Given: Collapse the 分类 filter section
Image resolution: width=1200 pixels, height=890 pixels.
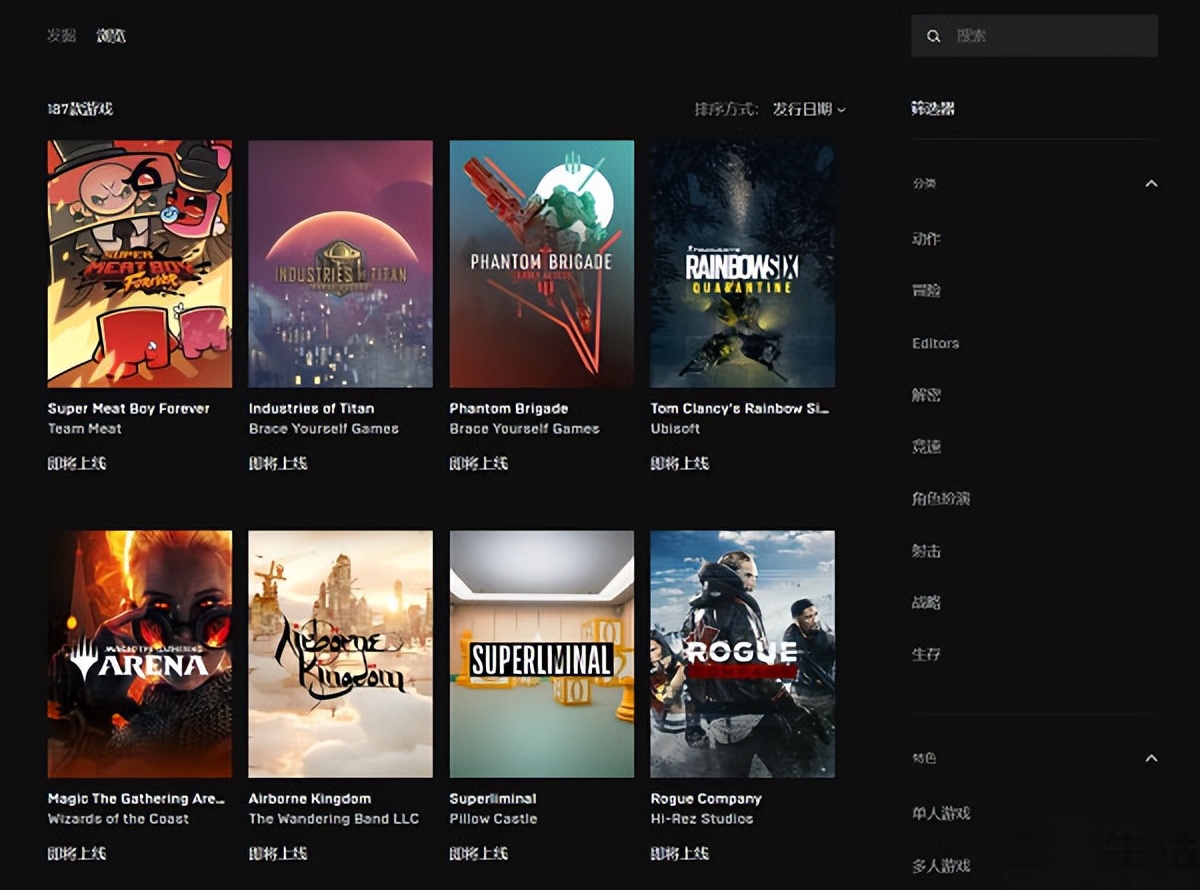Looking at the screenshot, I should (1150, 183).
